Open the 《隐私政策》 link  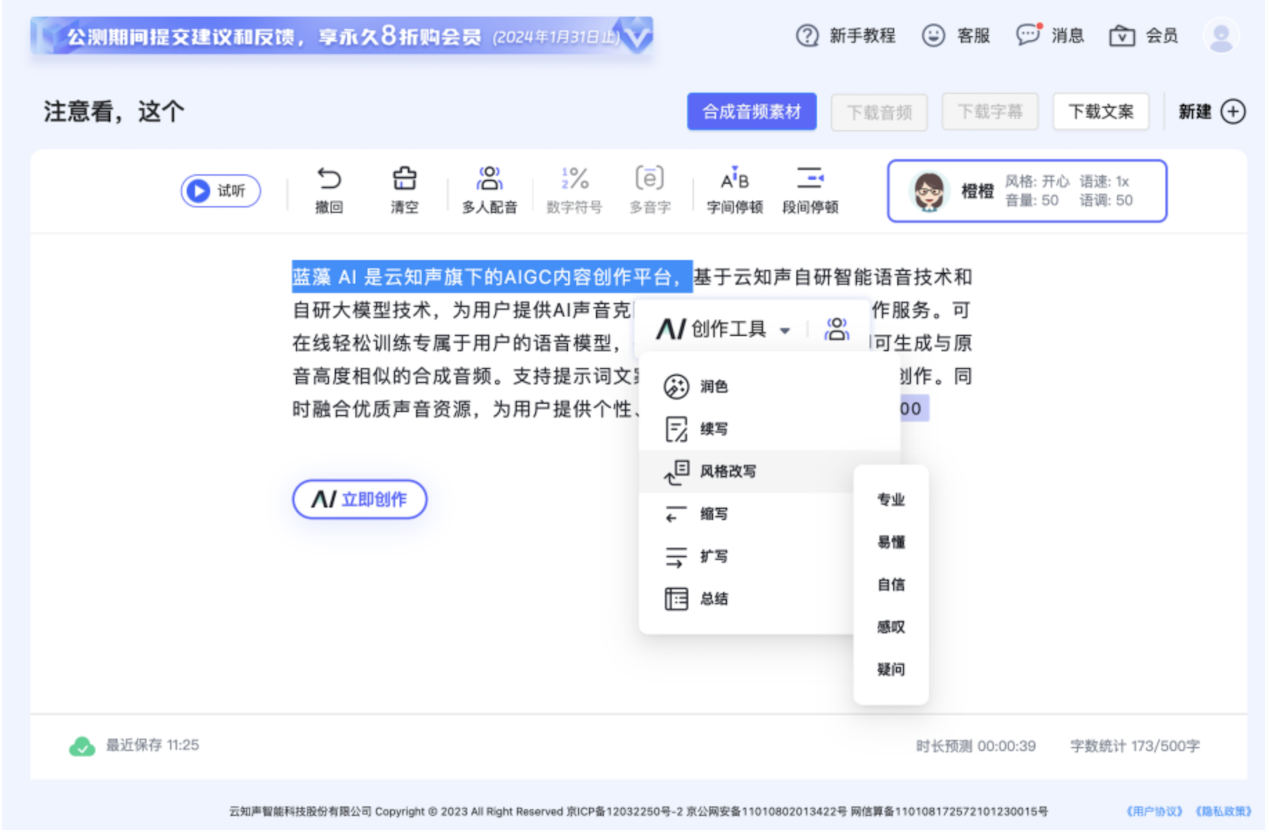pos(1222,811)
